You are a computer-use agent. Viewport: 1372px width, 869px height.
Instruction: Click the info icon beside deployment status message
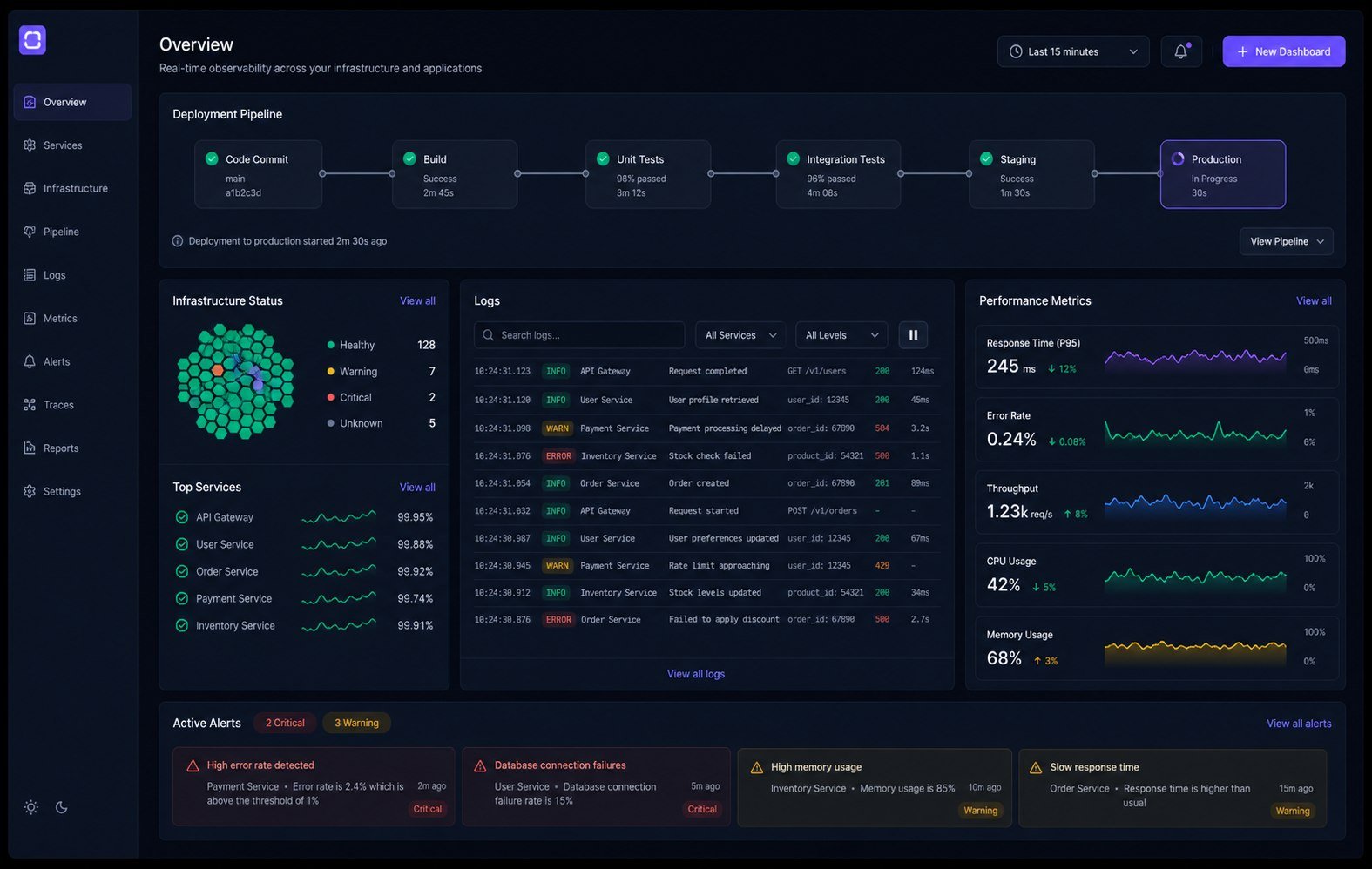178,241
